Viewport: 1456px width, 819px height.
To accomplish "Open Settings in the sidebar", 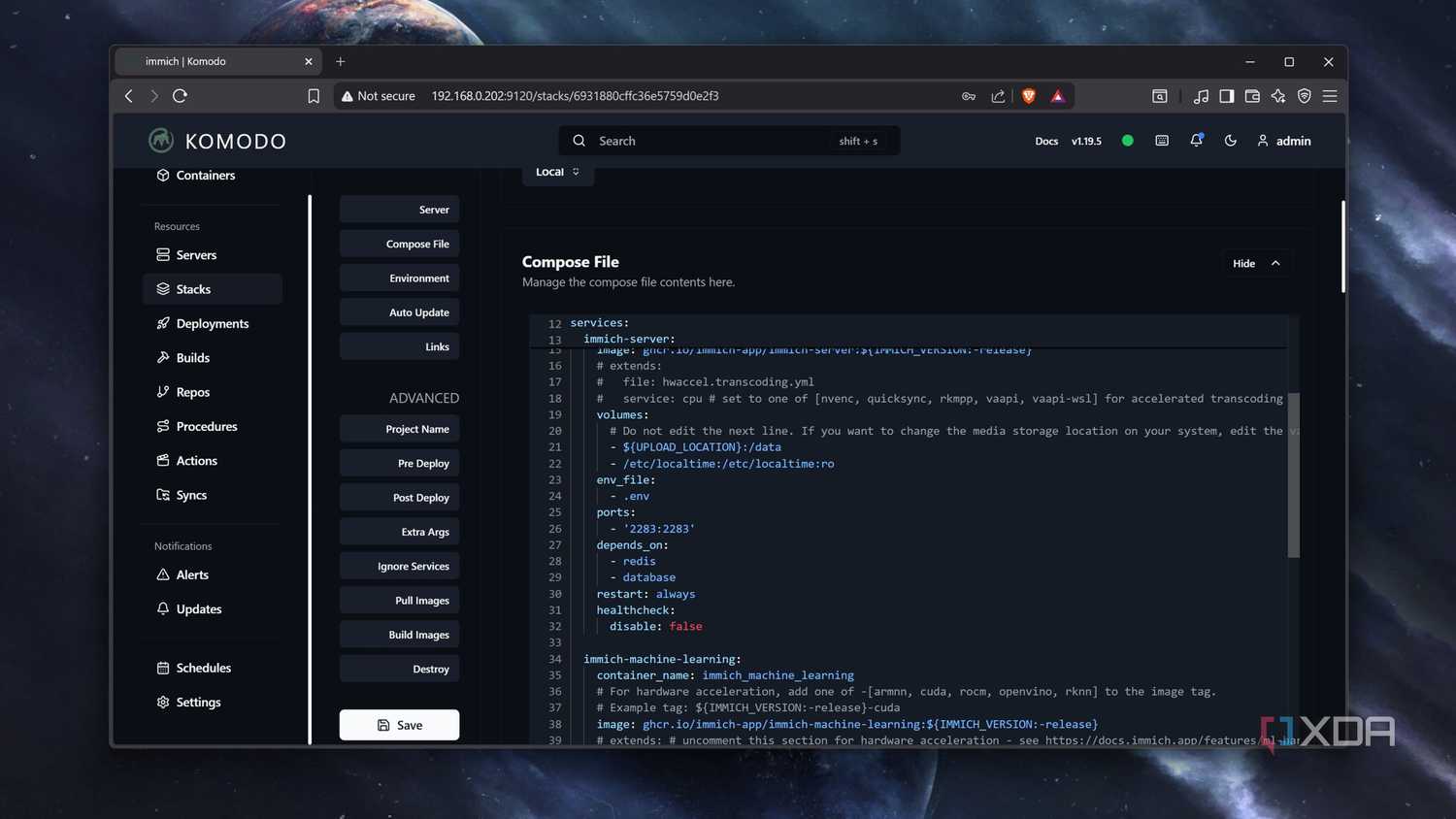I will [x=212, y=702].
